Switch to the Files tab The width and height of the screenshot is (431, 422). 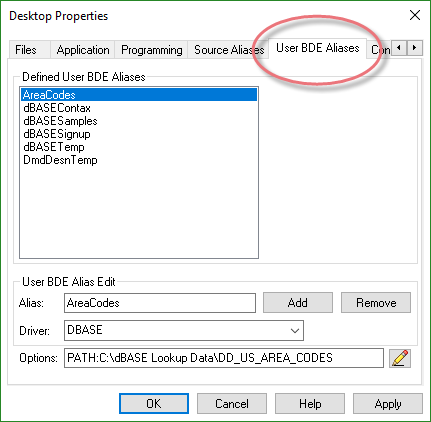[x=26, y=50]
